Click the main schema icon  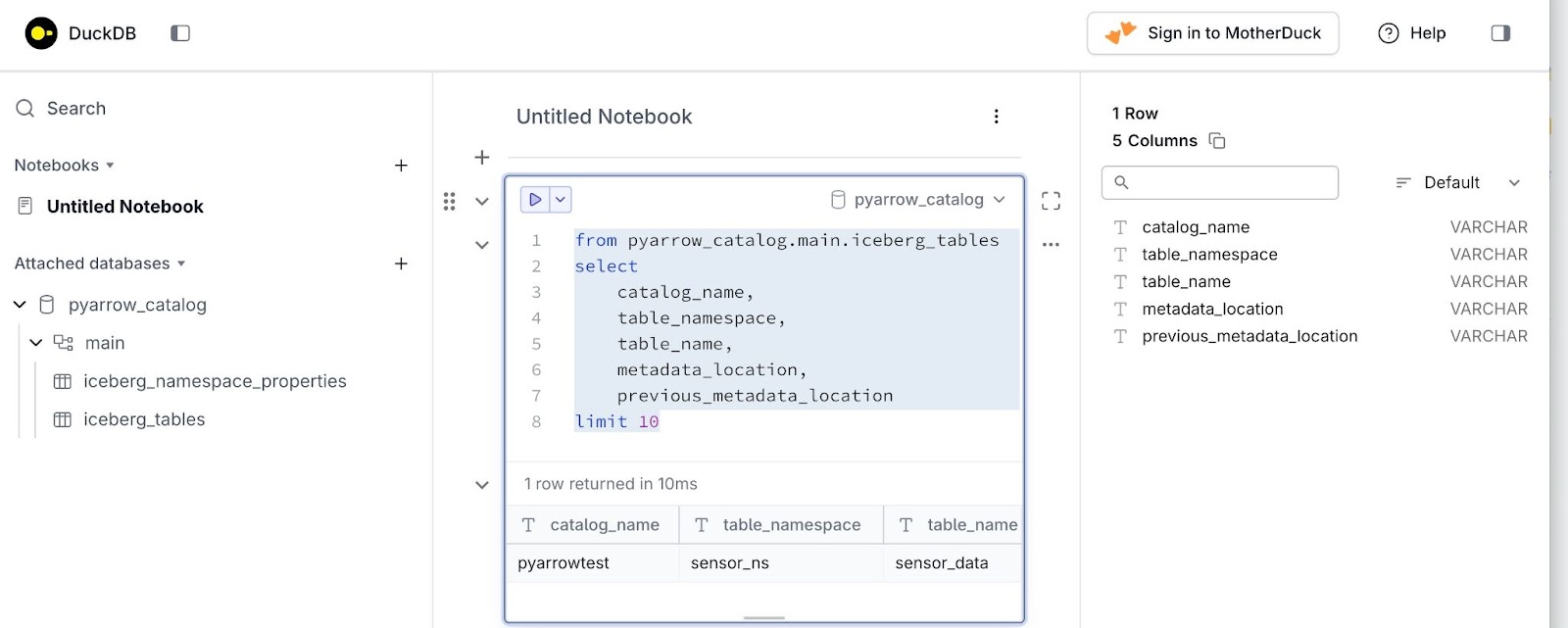tap(63, 343)
